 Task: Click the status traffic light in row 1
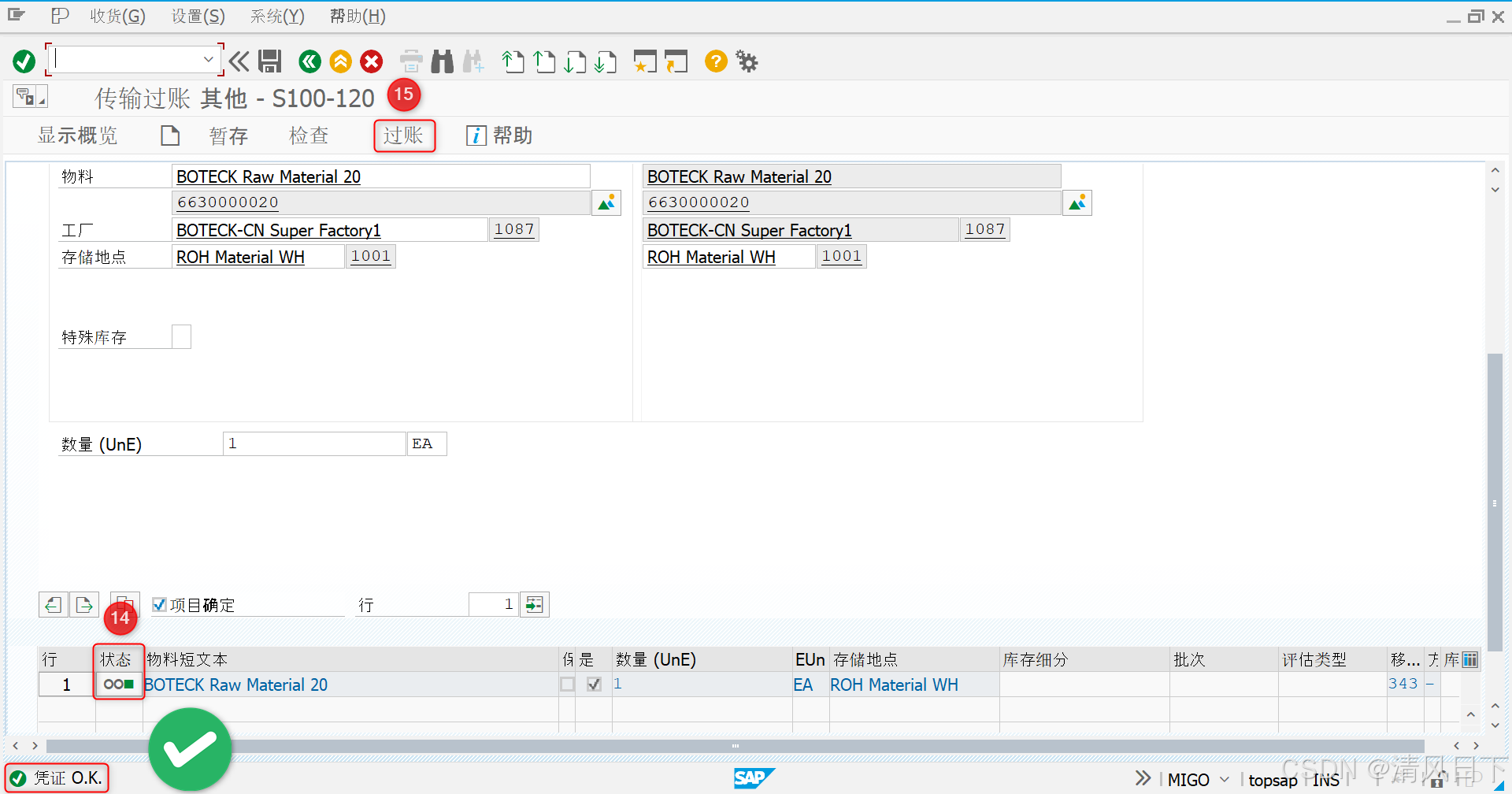pos(119,684)
